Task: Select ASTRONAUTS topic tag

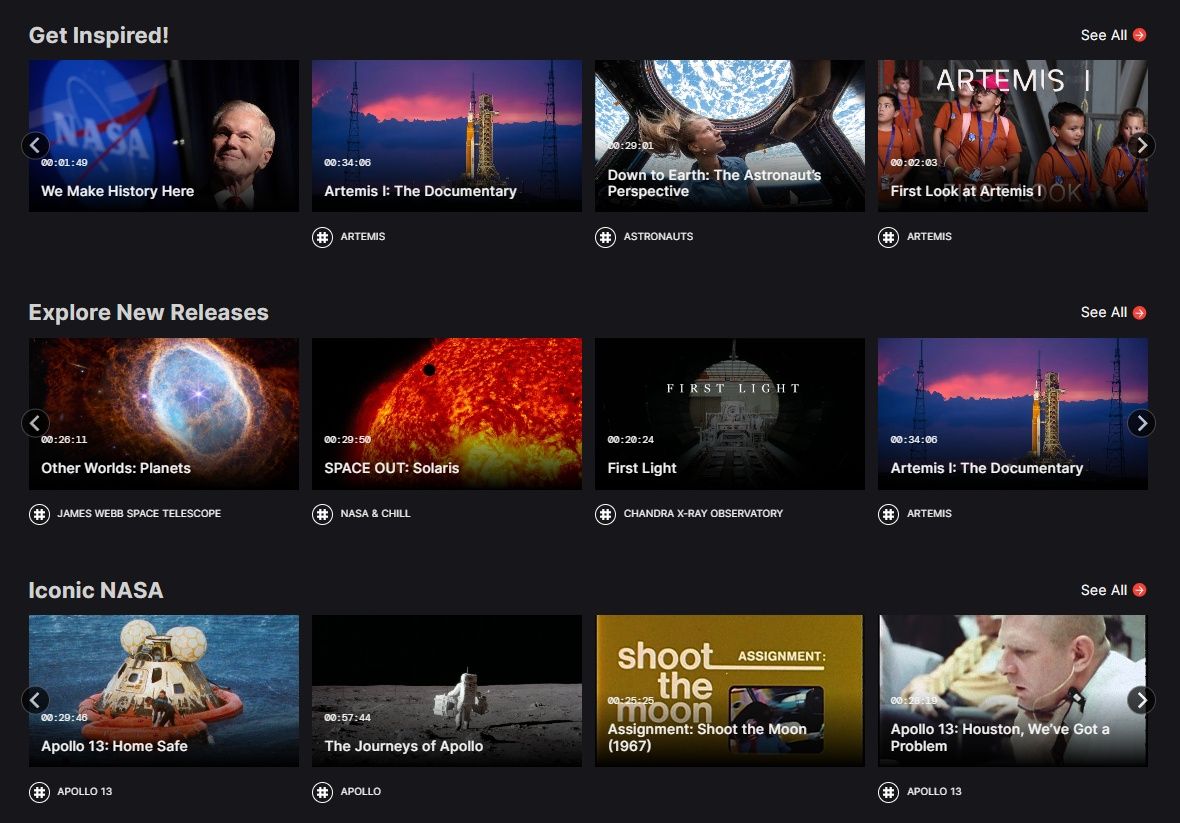Action: point(658,236)
